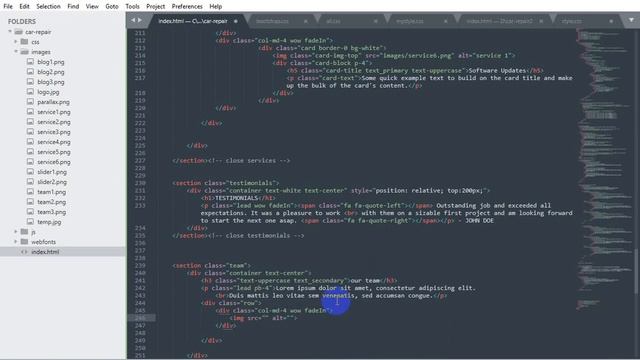Viewport: 640px width, 360px height.
Task: Switch to the mystyle.css tab
Action: point(410,21)
